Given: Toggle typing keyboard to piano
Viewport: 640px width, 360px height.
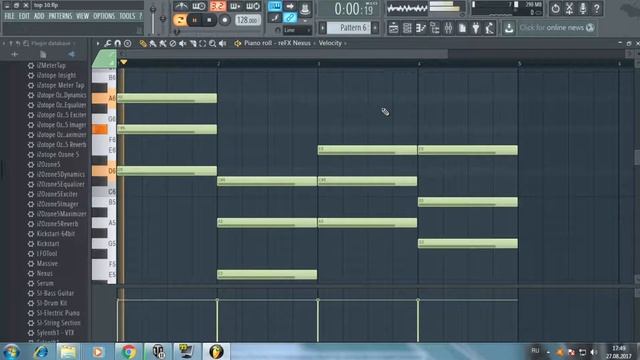Looking at the screenshot, I should [275, 6].
